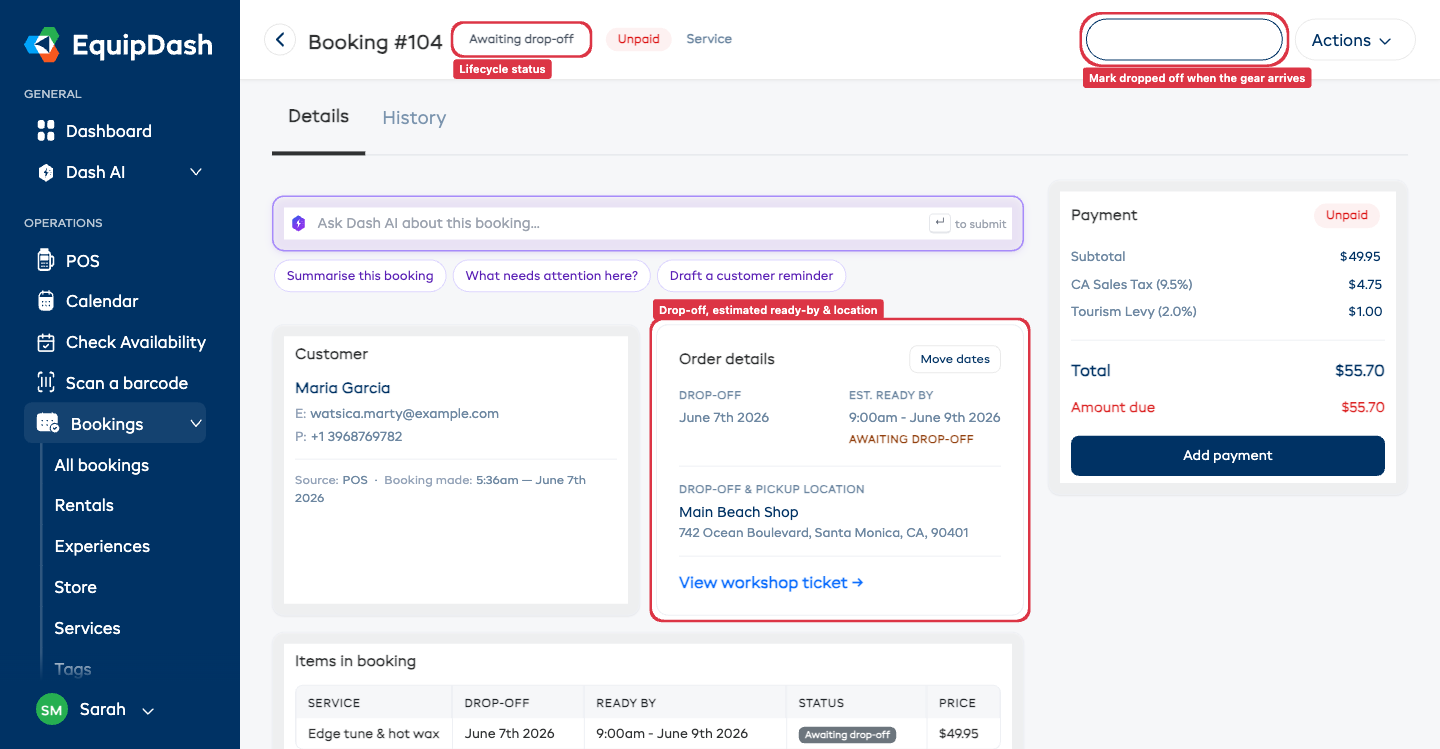Open POS via its terminal icon

click(x=45, y=261)
